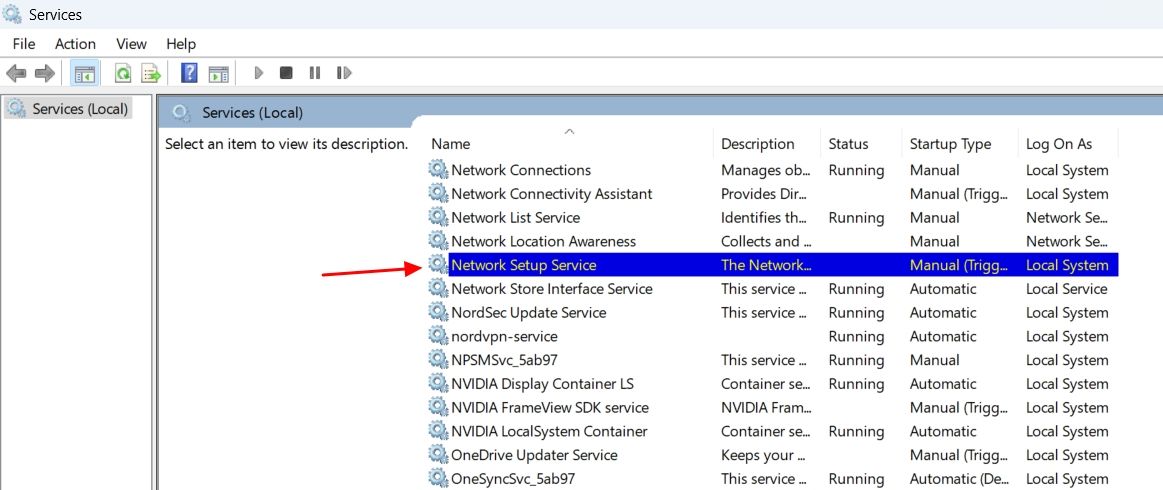Click the Start Service play icon
This screenshot has height=490, width=1163.
pyautogui.click(x=259, y=73)
